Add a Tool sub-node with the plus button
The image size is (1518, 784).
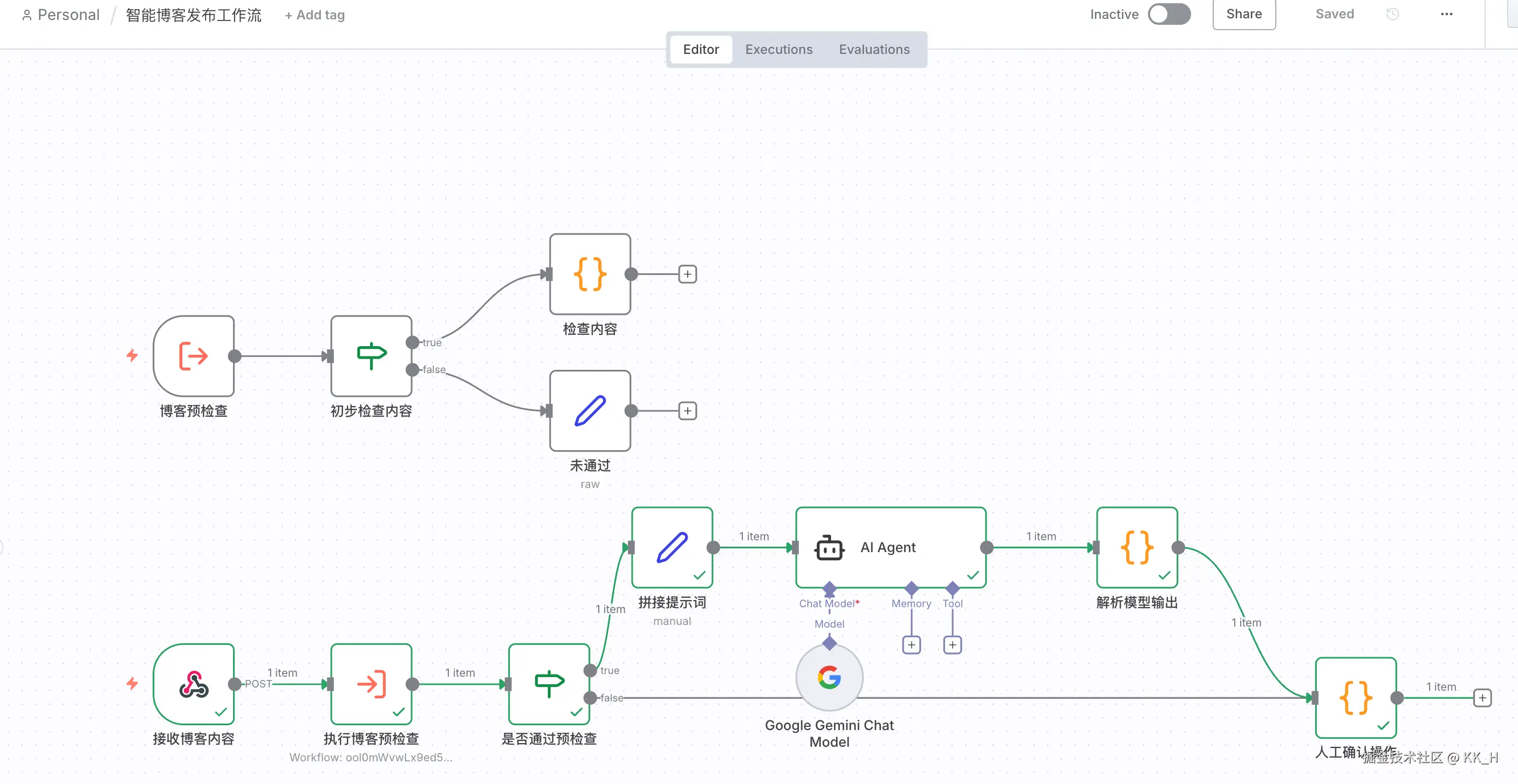coord(952,645)
